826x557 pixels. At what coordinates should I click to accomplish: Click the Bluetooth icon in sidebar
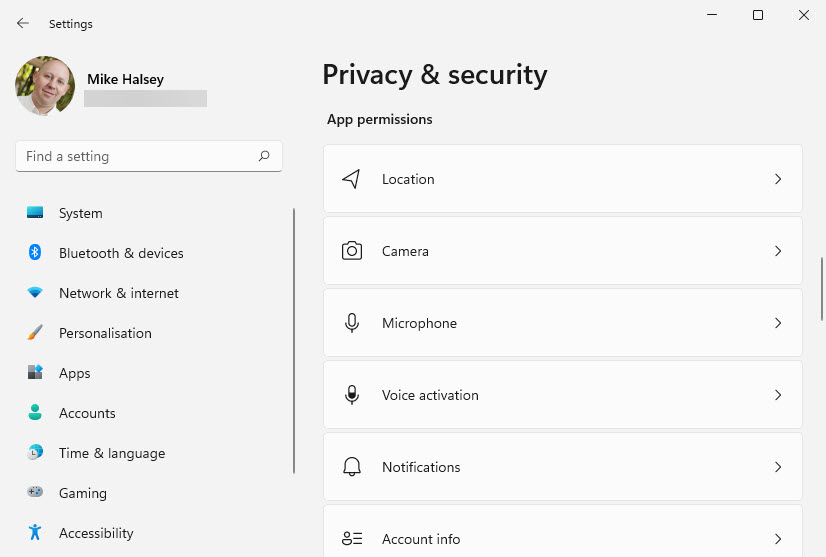click(x=35, y=253)
